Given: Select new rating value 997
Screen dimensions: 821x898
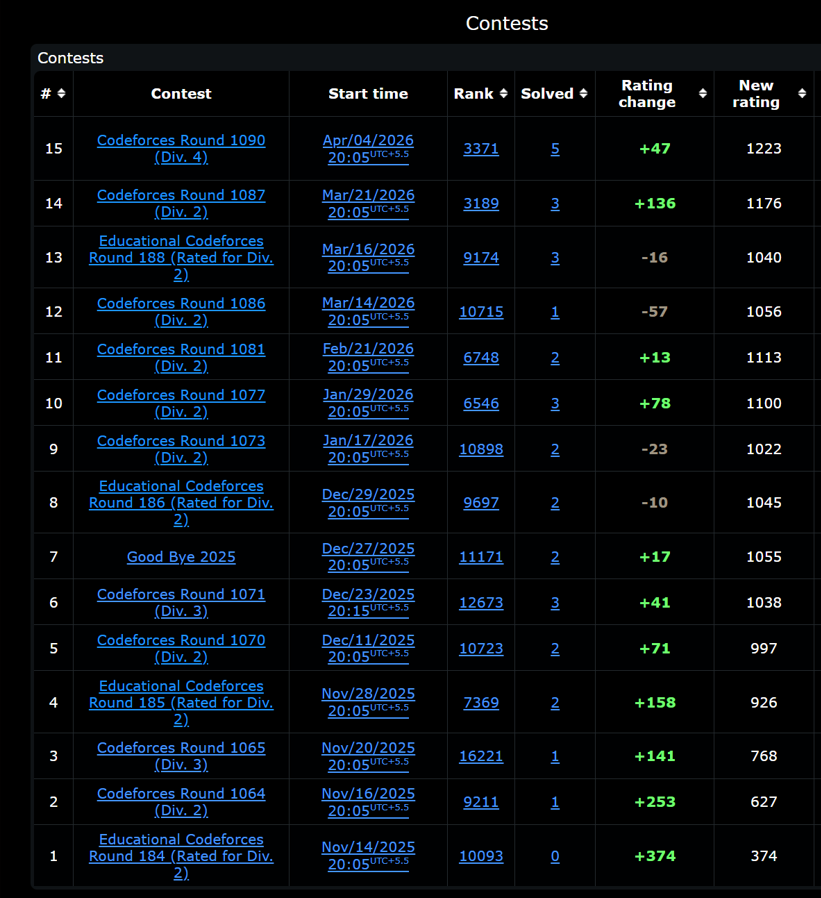Looking at the screenshot, I should 764,649.
